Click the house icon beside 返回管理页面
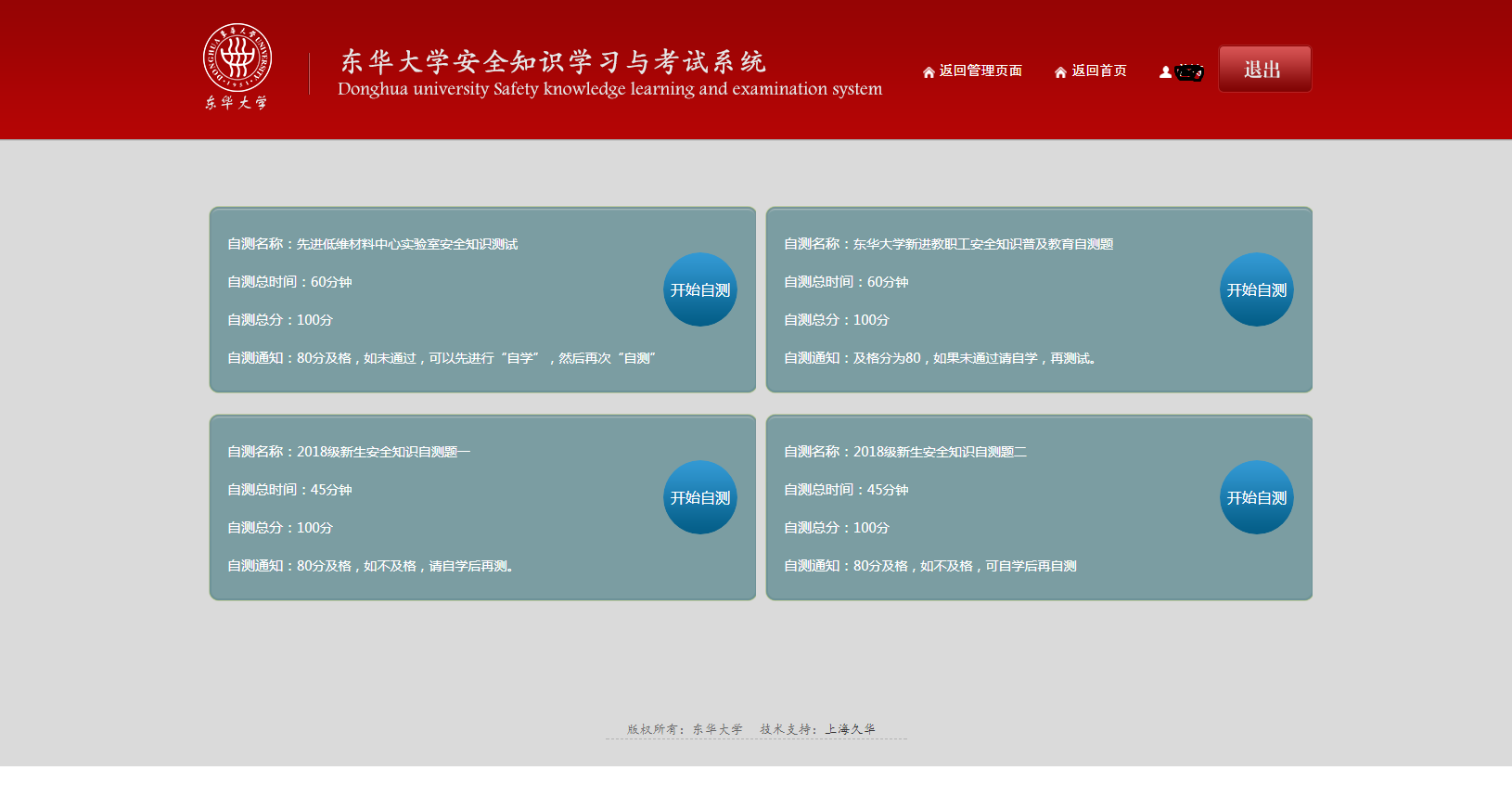 [929, 72]
